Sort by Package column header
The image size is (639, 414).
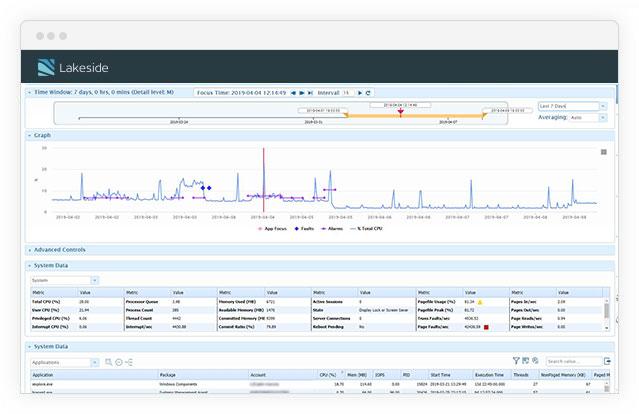pyautogui.click(x=203, y=375)
